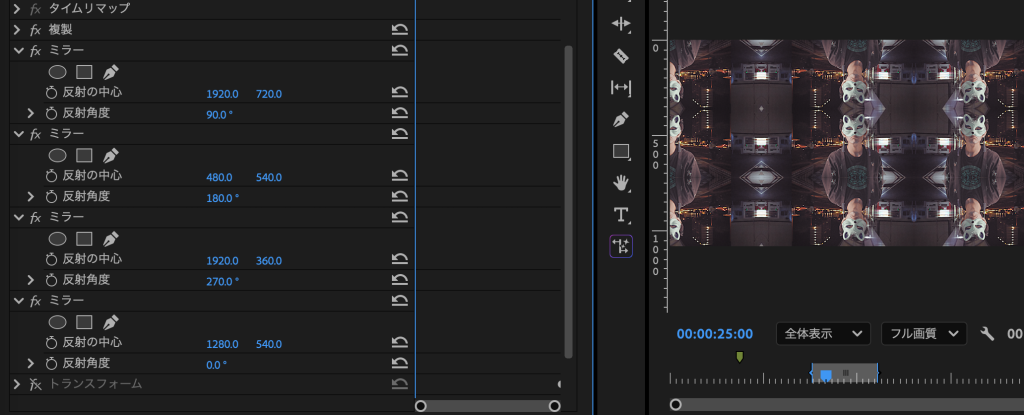Select the Hand tool

[x=621, y=182]
